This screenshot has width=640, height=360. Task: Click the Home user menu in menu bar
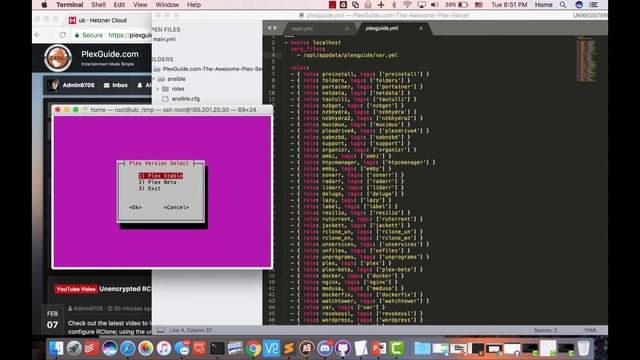[544, 5]
